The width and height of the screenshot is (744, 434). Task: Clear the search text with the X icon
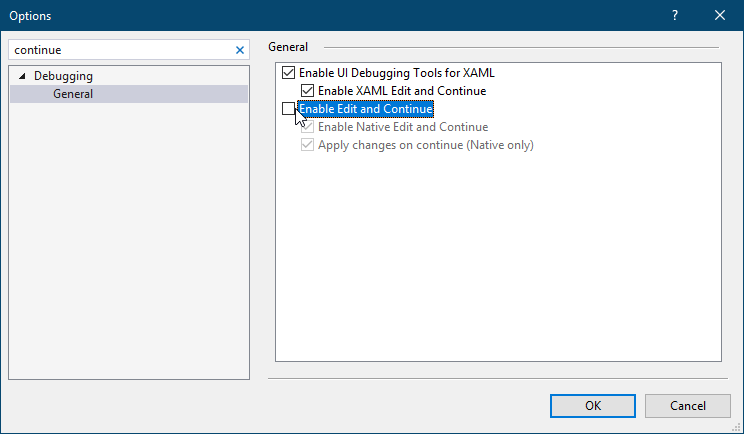click(x=239, y=49)
